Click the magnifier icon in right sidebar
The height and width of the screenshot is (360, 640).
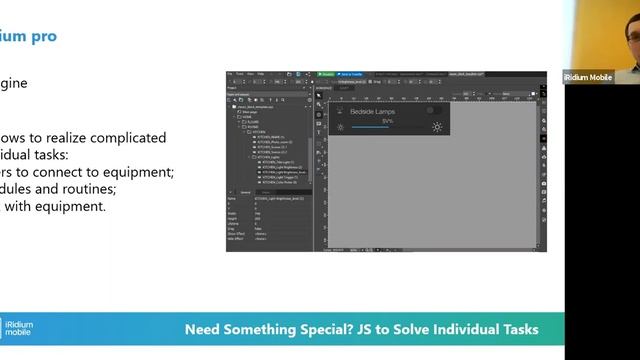544,121
